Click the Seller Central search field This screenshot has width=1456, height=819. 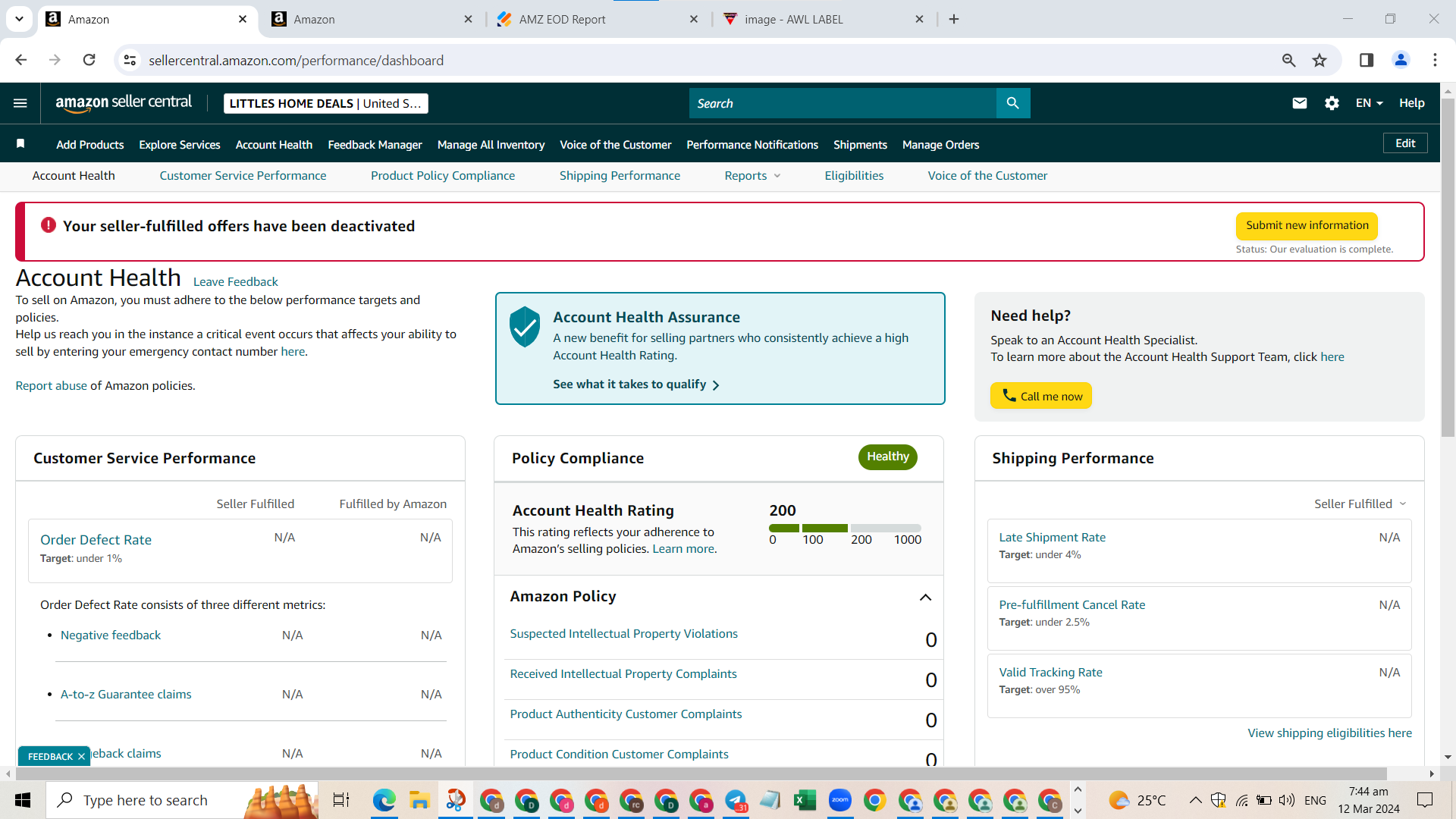click(843, 103)
